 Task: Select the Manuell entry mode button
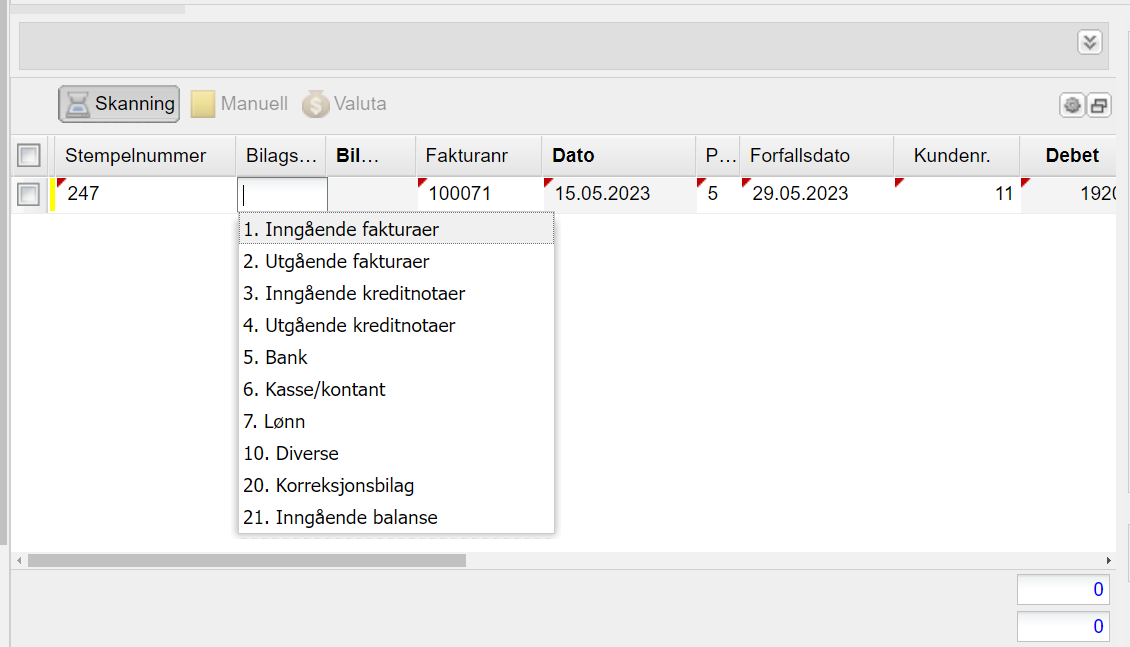coord(240,104)
